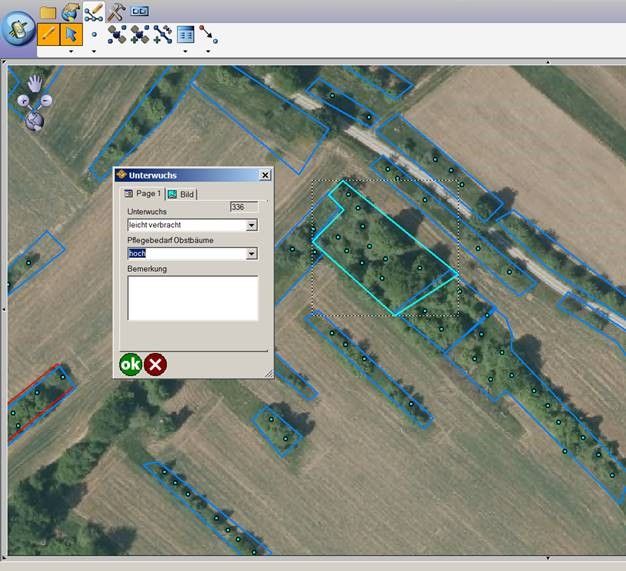Switch to the globe map browse toolbar
The width and height of the screenshot is (626, 571).
pos(71,12)
